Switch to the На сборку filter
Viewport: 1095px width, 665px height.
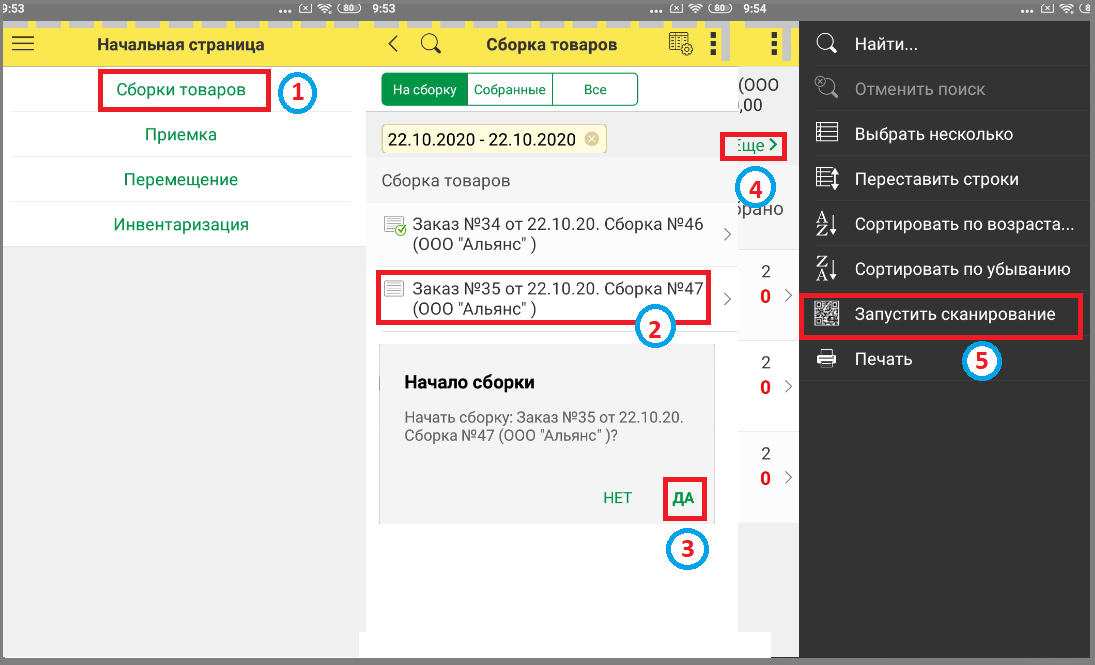425,89
